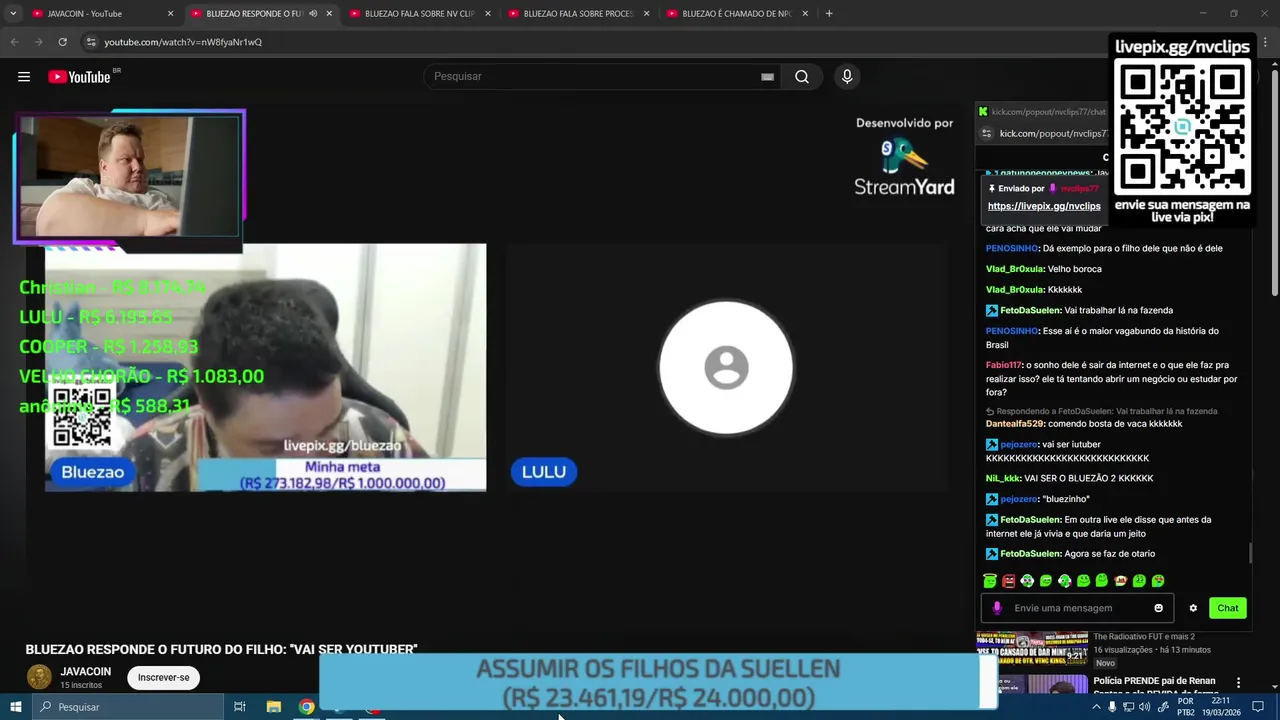
Task: Switch to BLUEZAO FALA SOBRE PROCES tab
Action: [x=577, y=14]
